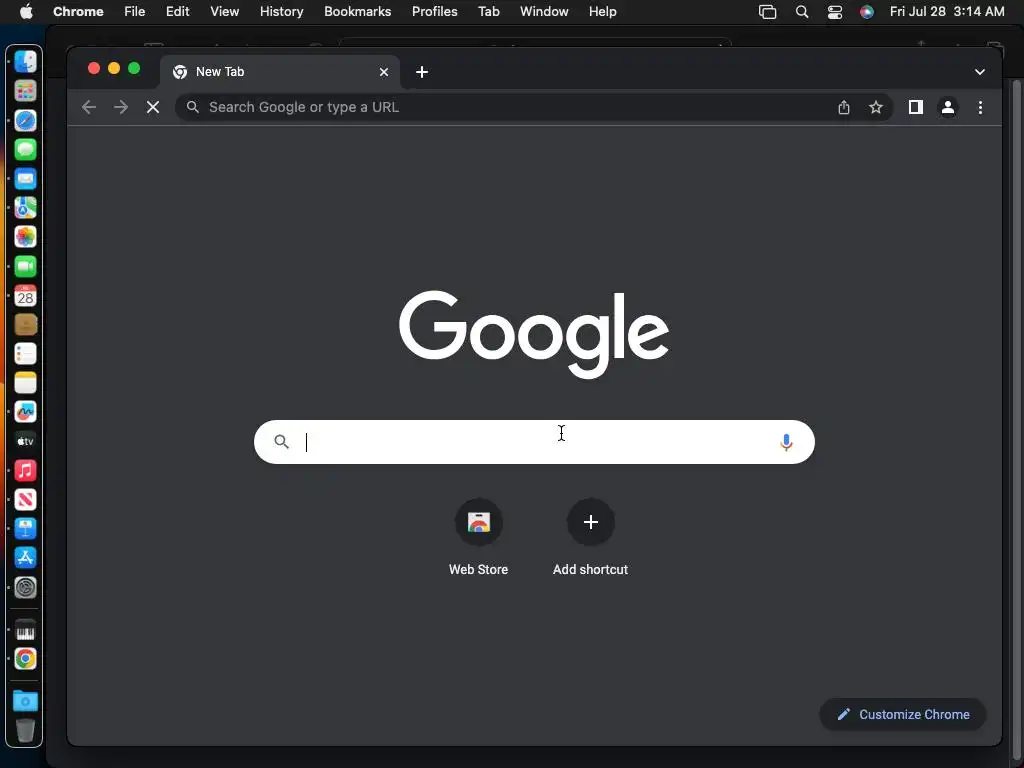Screen dimensions: 1024x768
Task: Open News from the Dock
Action: coord(25,500)
